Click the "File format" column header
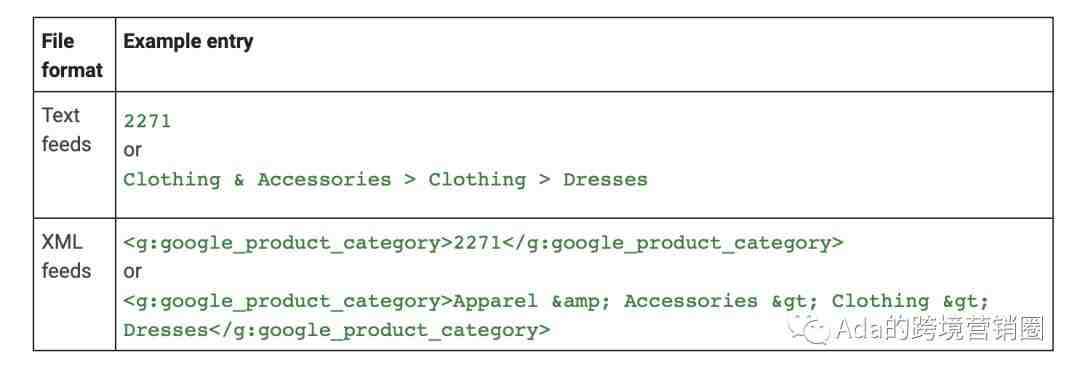Viewport: 1080px width, 376px height. [x=72, y=55]
